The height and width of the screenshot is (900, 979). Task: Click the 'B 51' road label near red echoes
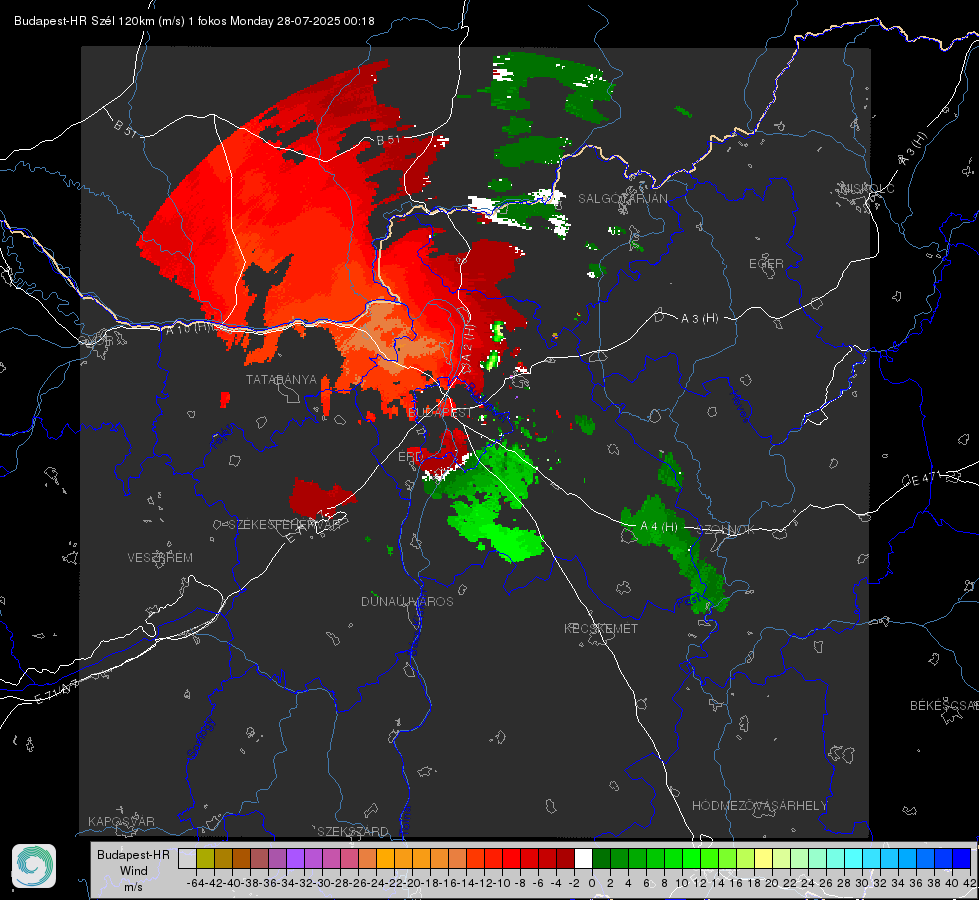point(388,140)
